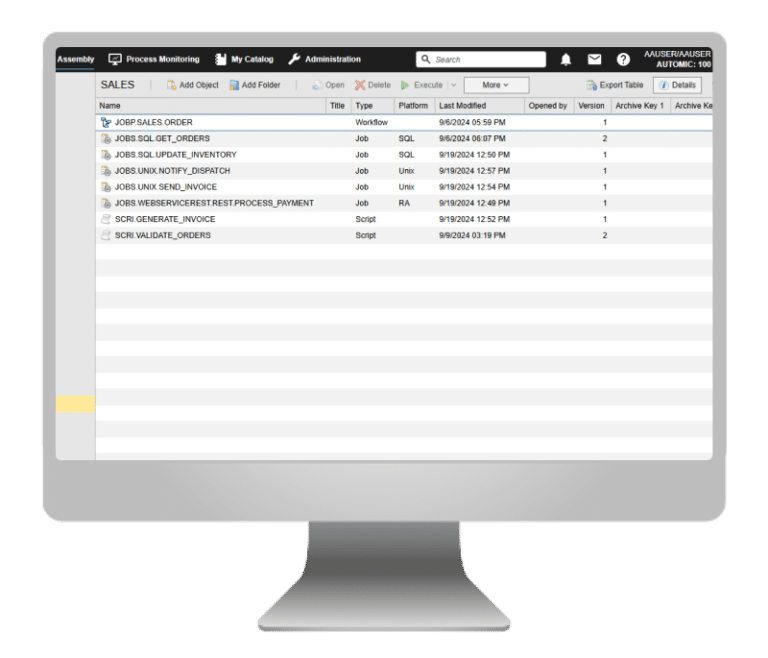Click the Execute toolbar button
This screenshot has width=768, height=658.
click(x=422, y=85)
